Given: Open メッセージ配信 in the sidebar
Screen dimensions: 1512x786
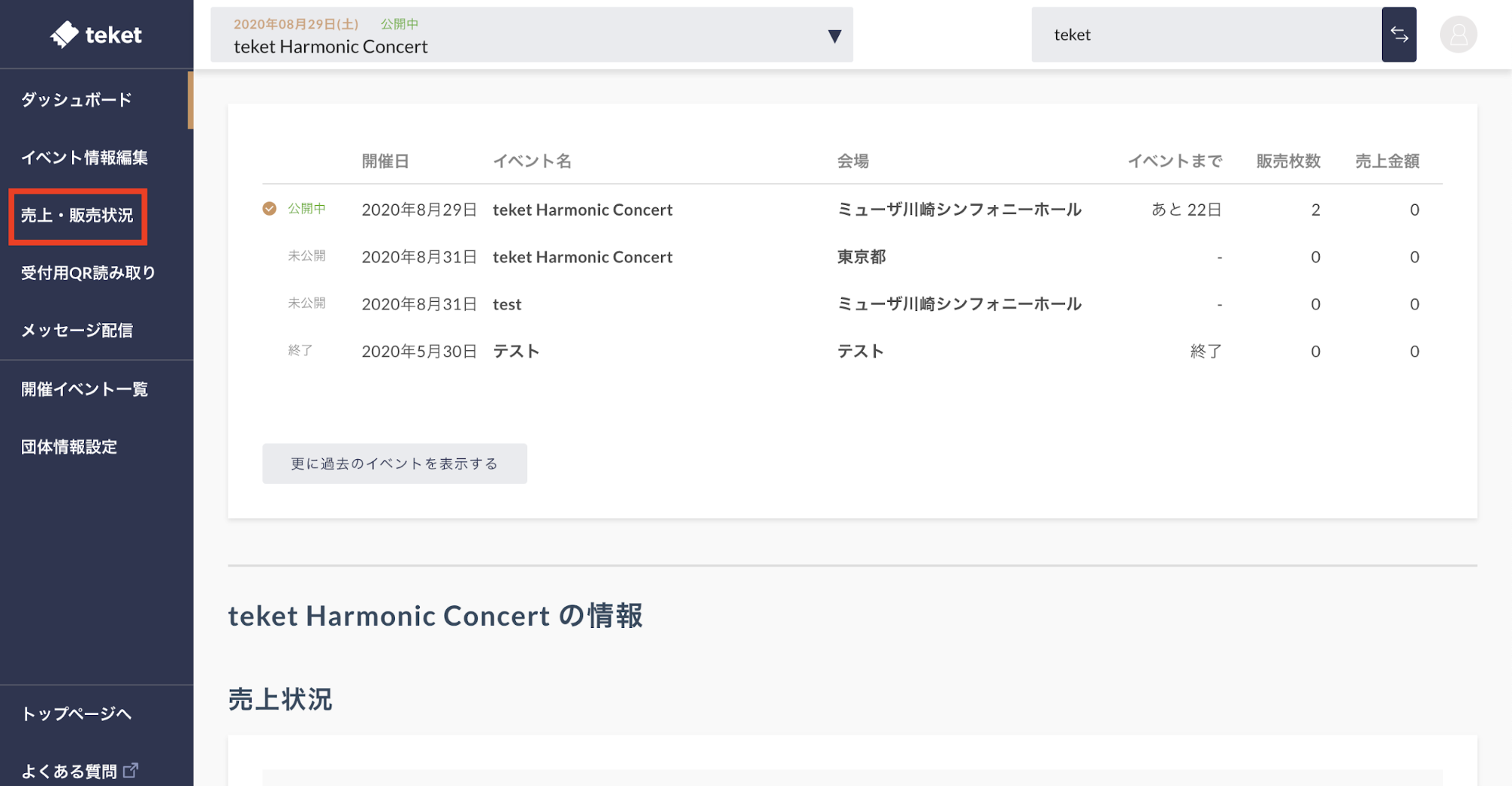Looking at the screenshot, I should 76,331.
